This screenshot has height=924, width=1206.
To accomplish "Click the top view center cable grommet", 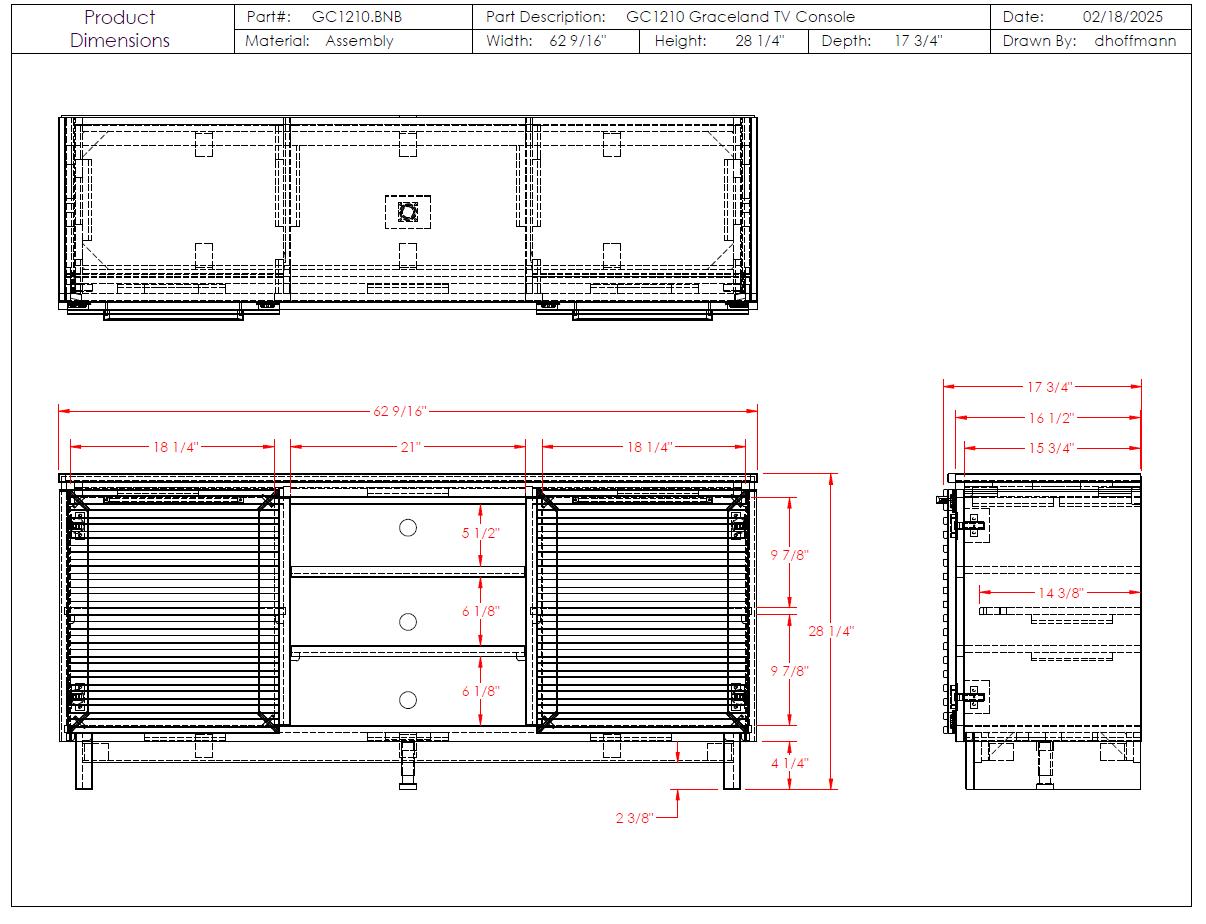I will click(x=408, y=212).
